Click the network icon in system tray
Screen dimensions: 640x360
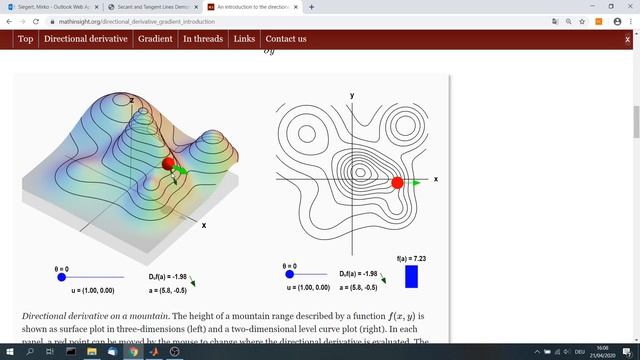tap(557, 352)
